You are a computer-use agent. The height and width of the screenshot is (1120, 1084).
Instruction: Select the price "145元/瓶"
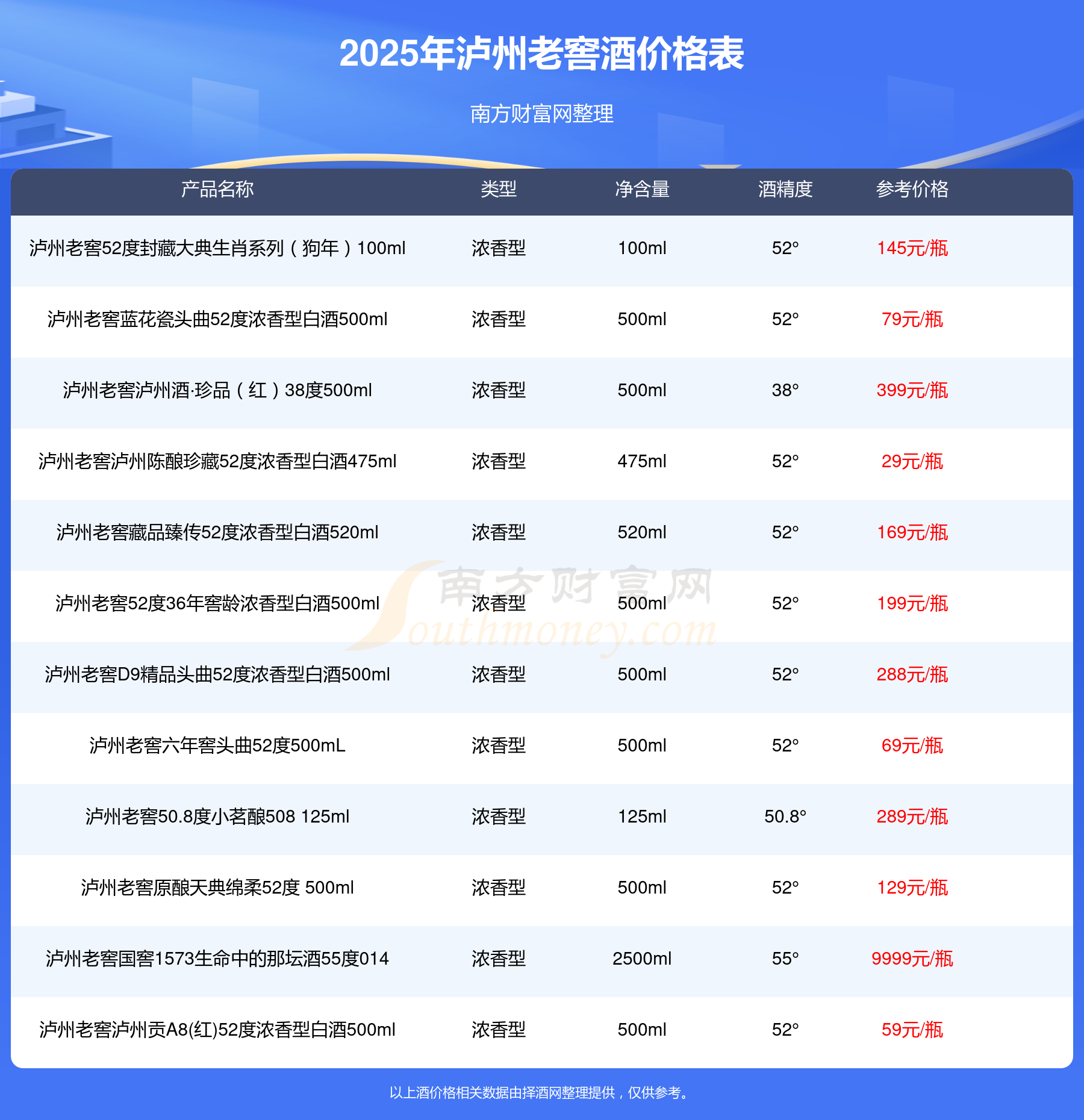[x=912, y=248]
